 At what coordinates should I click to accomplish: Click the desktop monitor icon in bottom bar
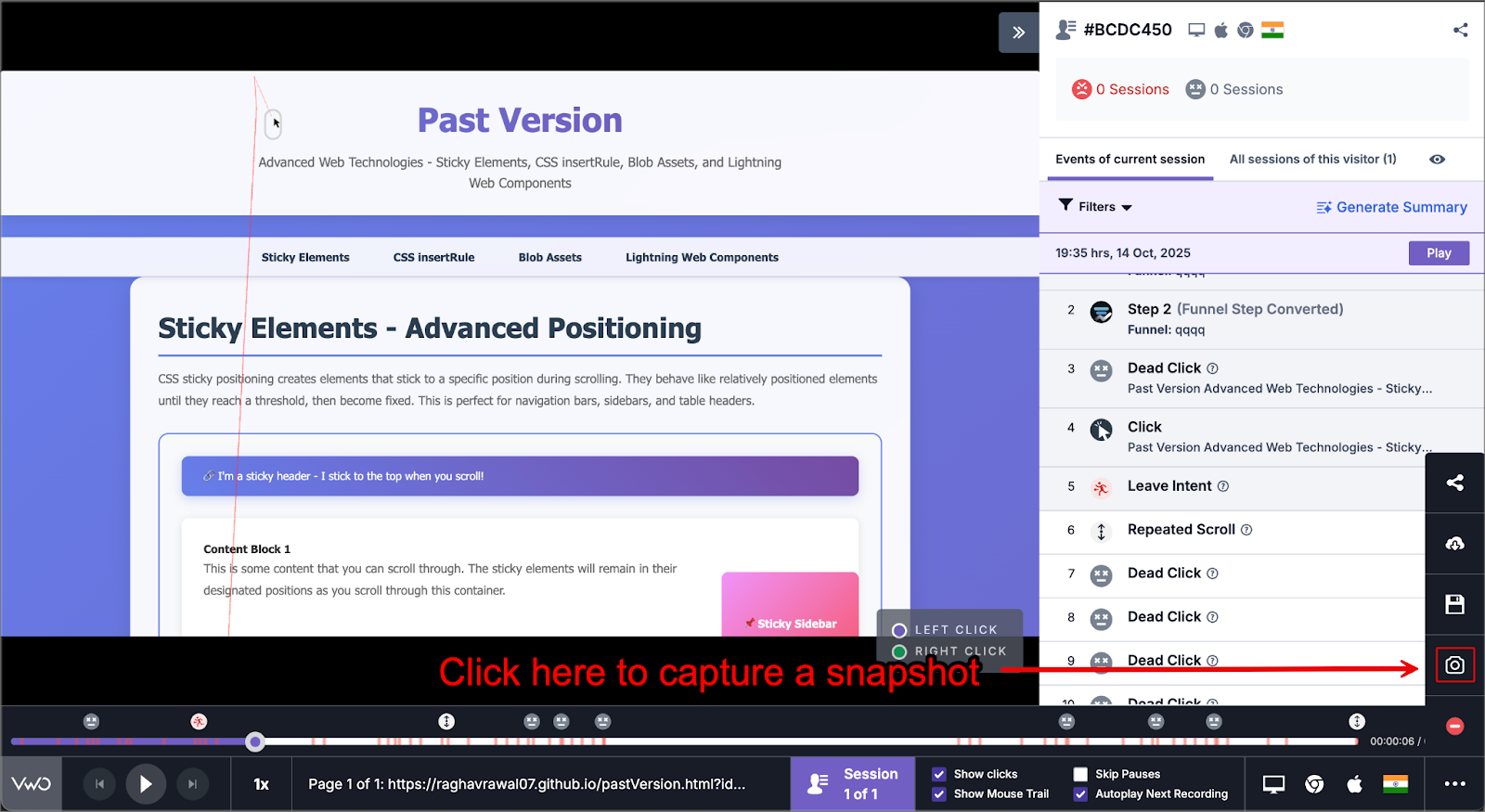(1273, 784)
